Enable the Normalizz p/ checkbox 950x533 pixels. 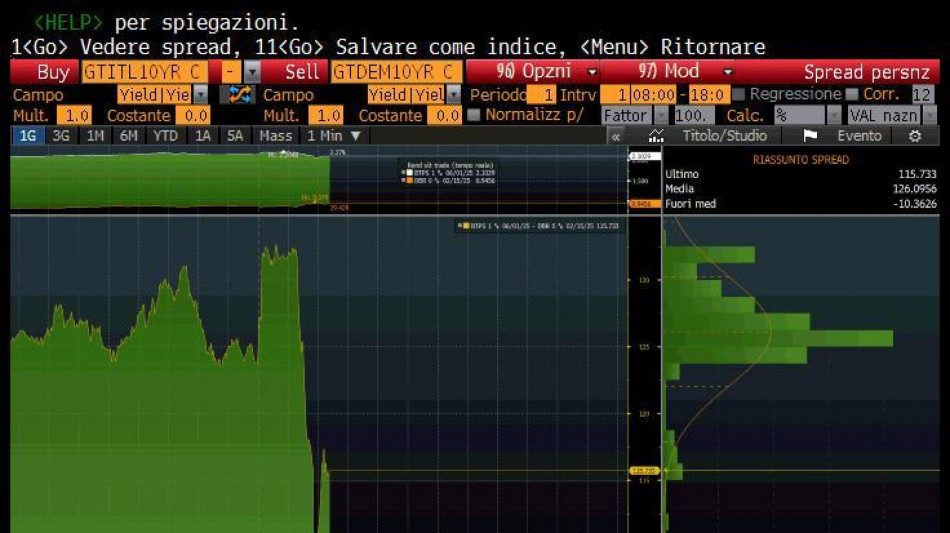click(474, 114)
